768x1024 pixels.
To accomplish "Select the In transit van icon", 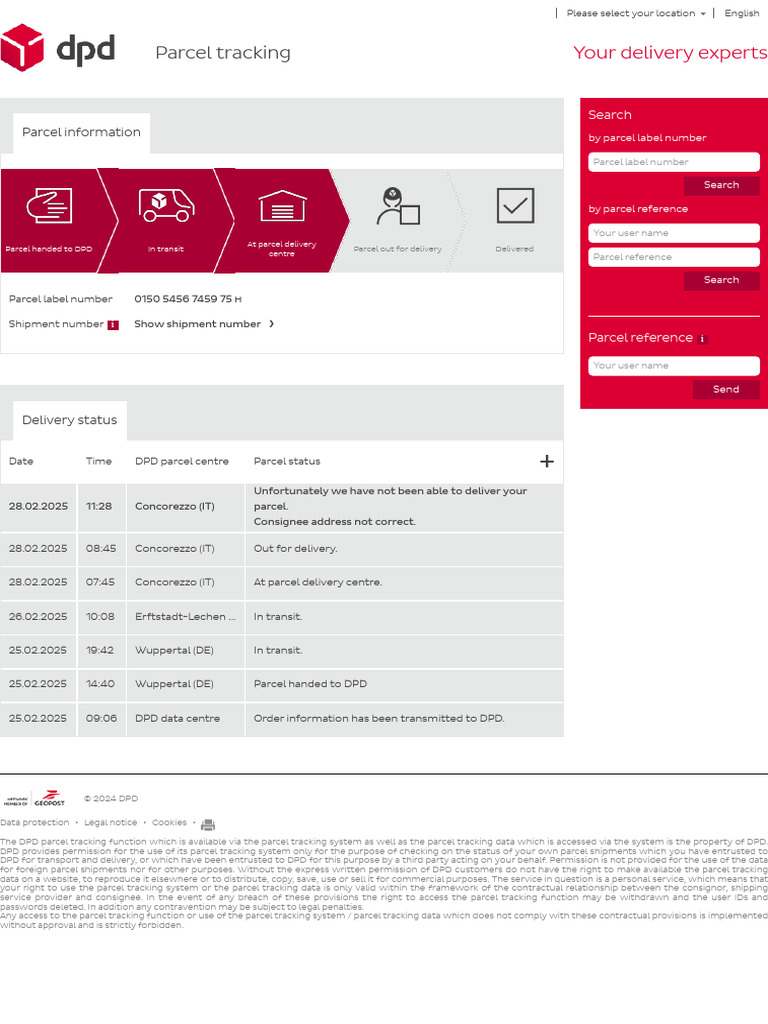I will pos(166,206).
